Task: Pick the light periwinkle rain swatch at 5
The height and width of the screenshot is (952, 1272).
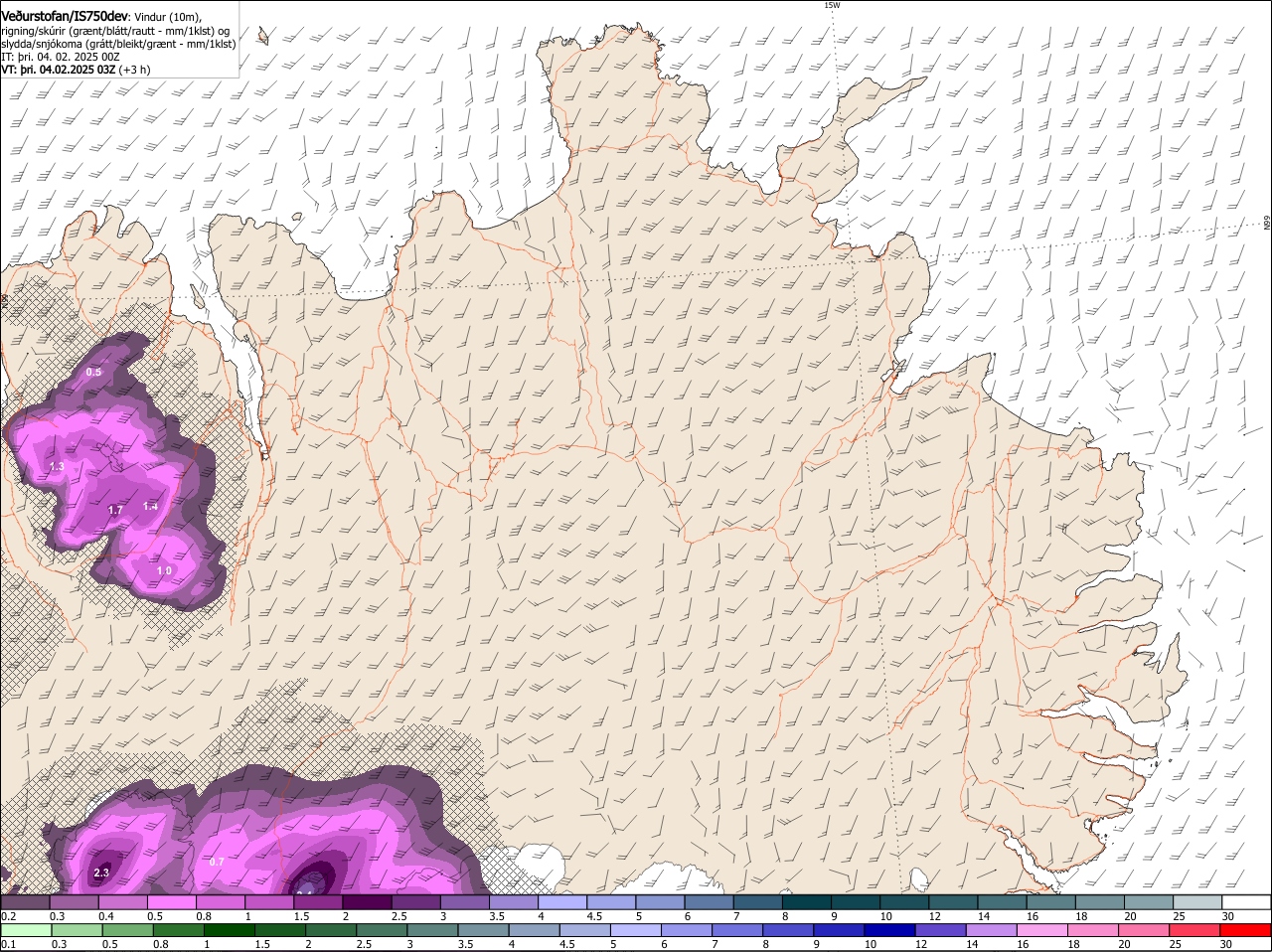Action: pyautogui.click(x=635, y=931)
